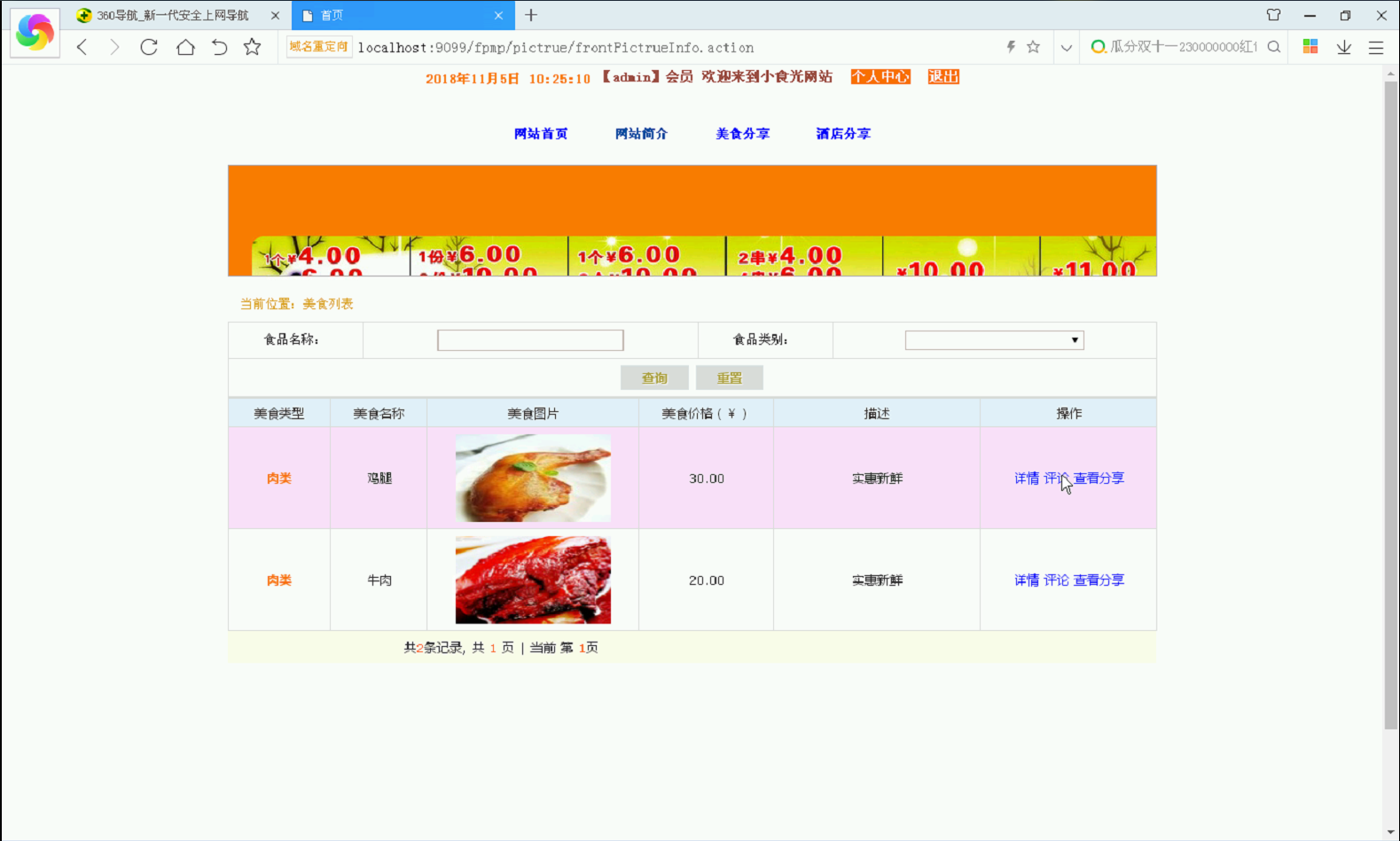This screenshot has width=1400, height=841.
Task: Close the 360导航 tab
Action: pos(275,15)
